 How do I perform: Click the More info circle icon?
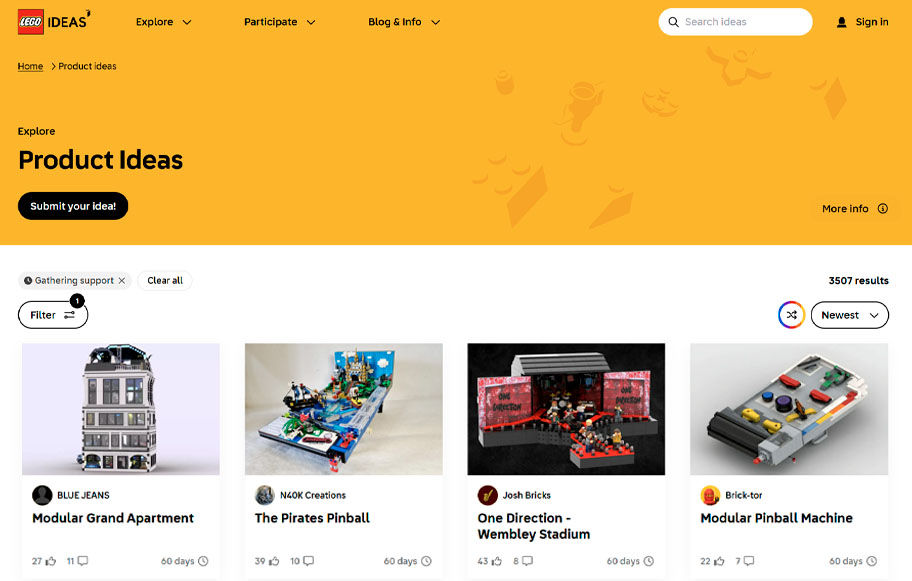(883, 209)
